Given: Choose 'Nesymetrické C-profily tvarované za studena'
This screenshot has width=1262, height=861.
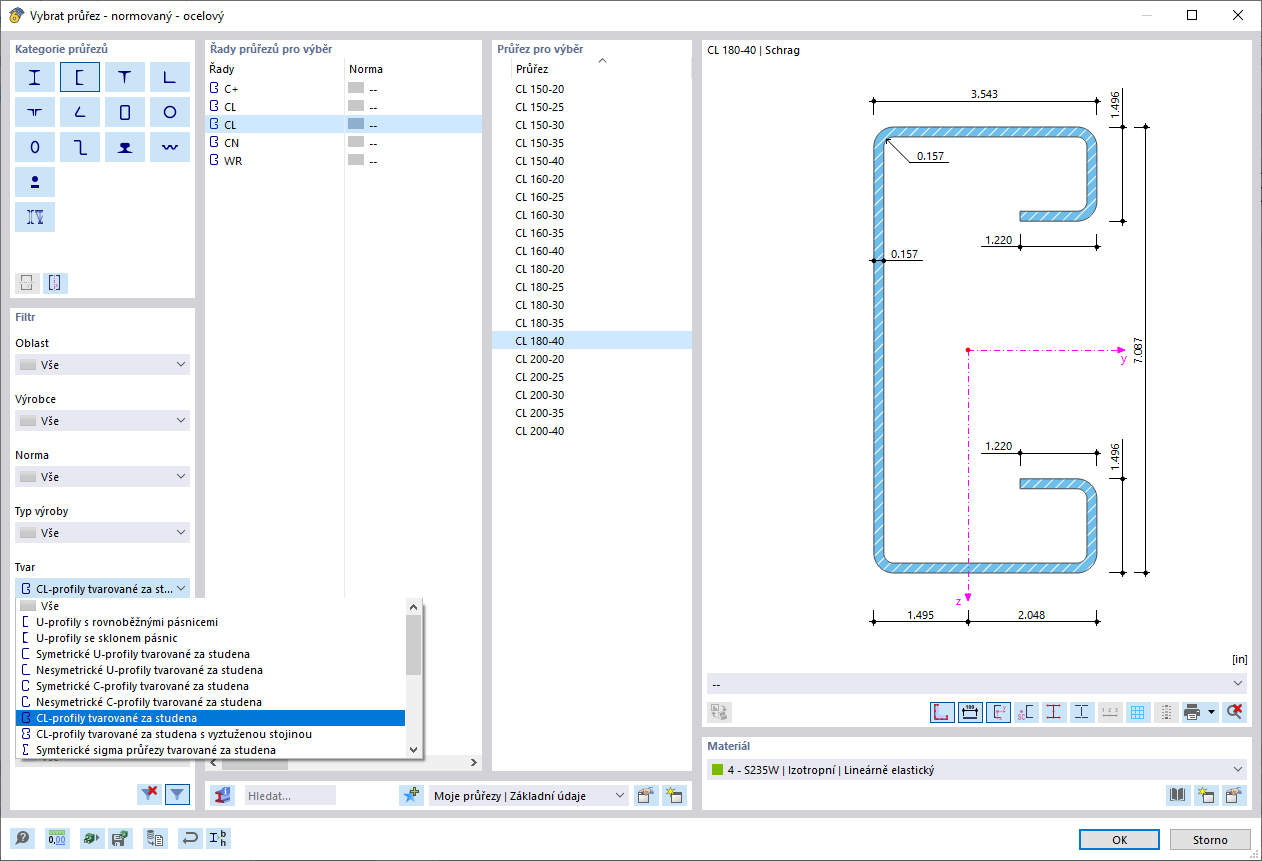Looking at the screenshot, I should (x=211, y=702).
